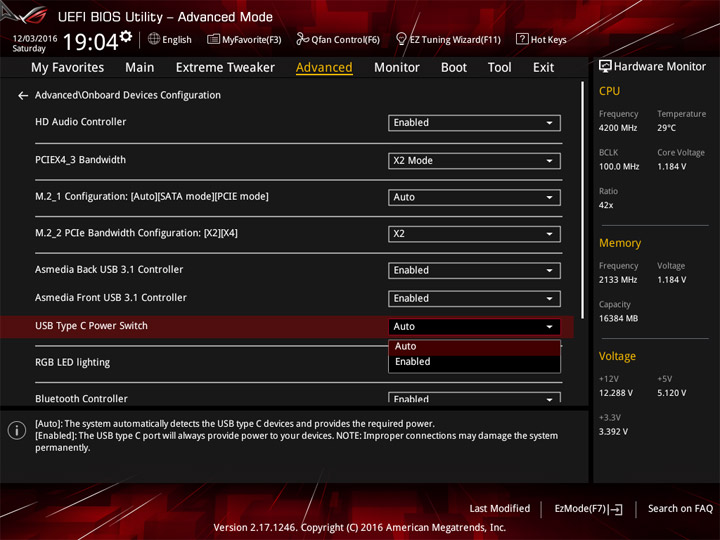Screen dimensions: 720x540
Task: Click +12V voltage value 12.288 V
Action: tap(616, 393)
